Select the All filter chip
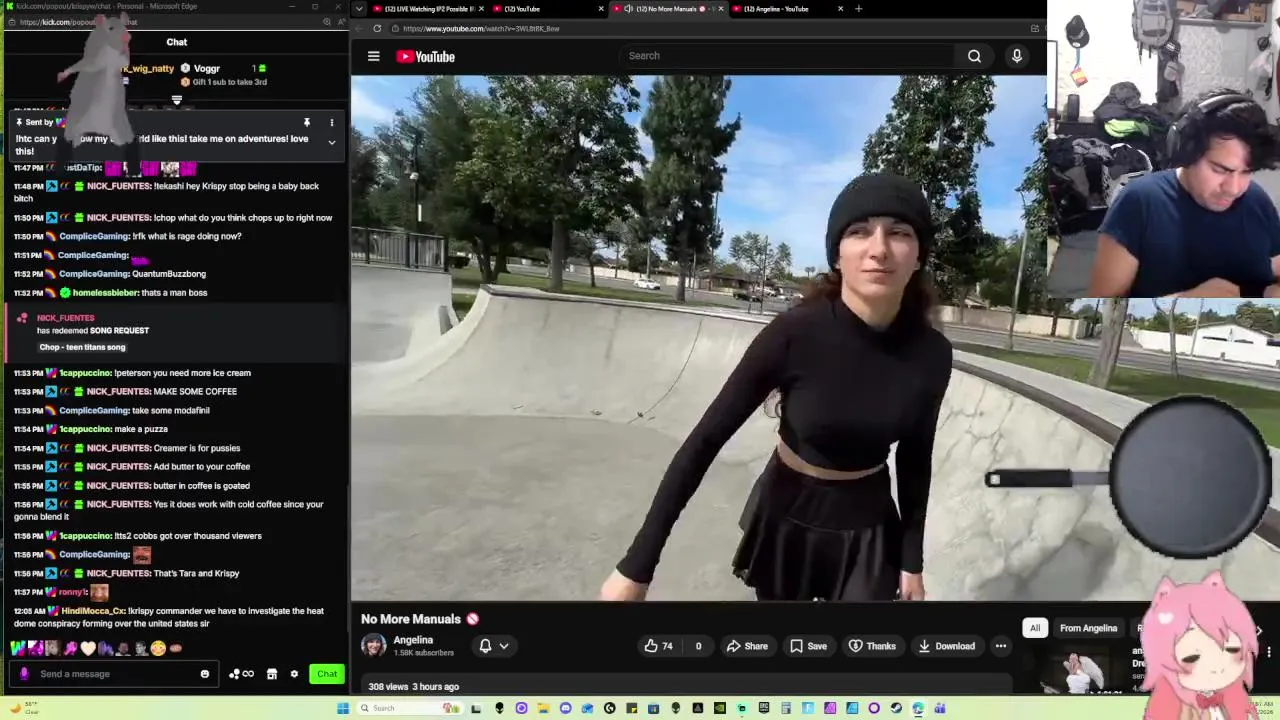This screenshot has height=720, width=1280. 1035,628
